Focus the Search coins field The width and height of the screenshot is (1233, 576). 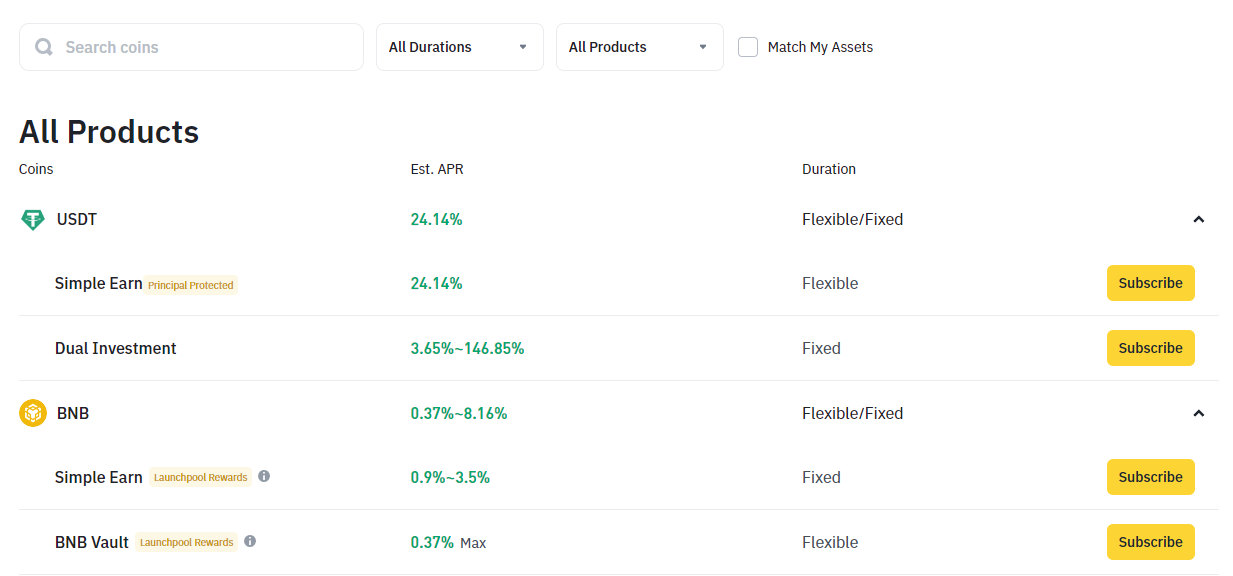point(191,47)
